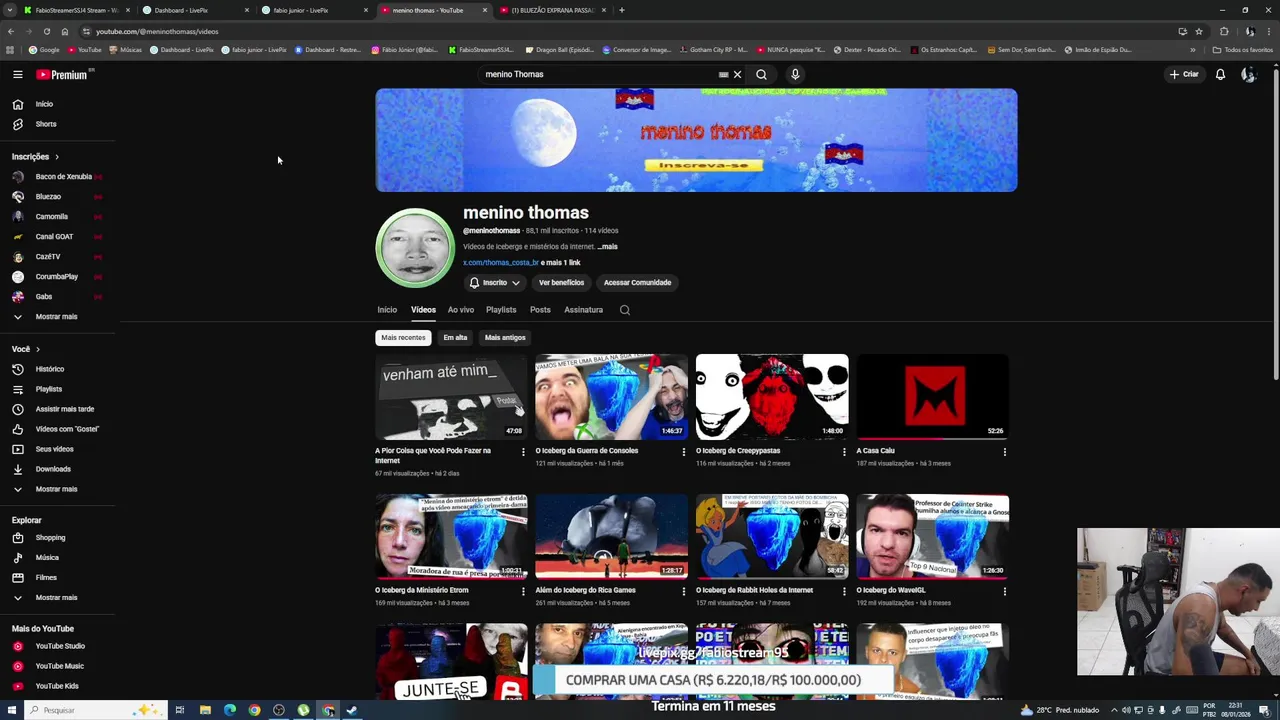Run search with the magnifier button
1280x720 pixels.
pyautogui.click(x=761, y=74)
